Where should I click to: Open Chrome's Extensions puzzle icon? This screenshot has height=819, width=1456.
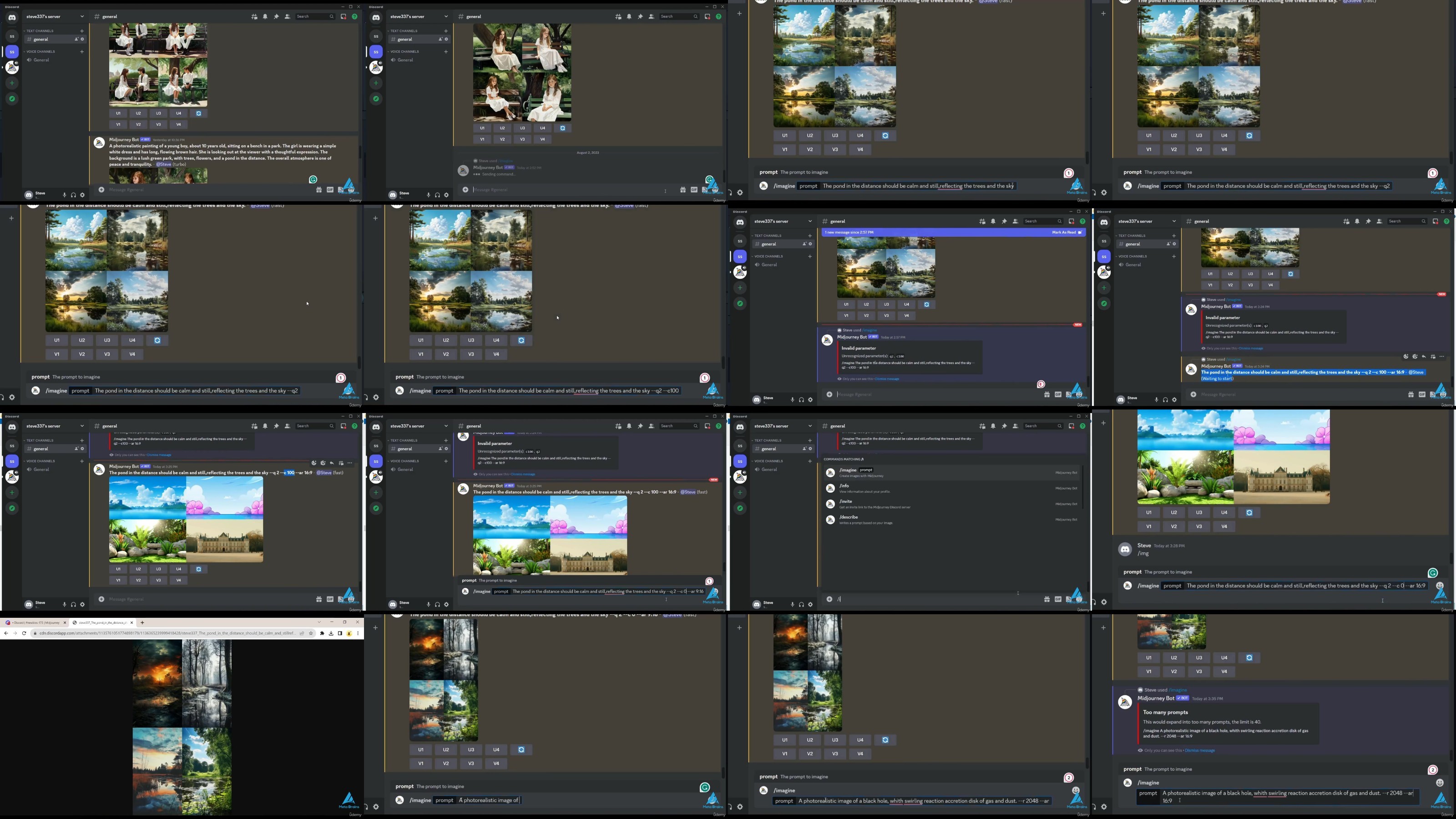322,633
